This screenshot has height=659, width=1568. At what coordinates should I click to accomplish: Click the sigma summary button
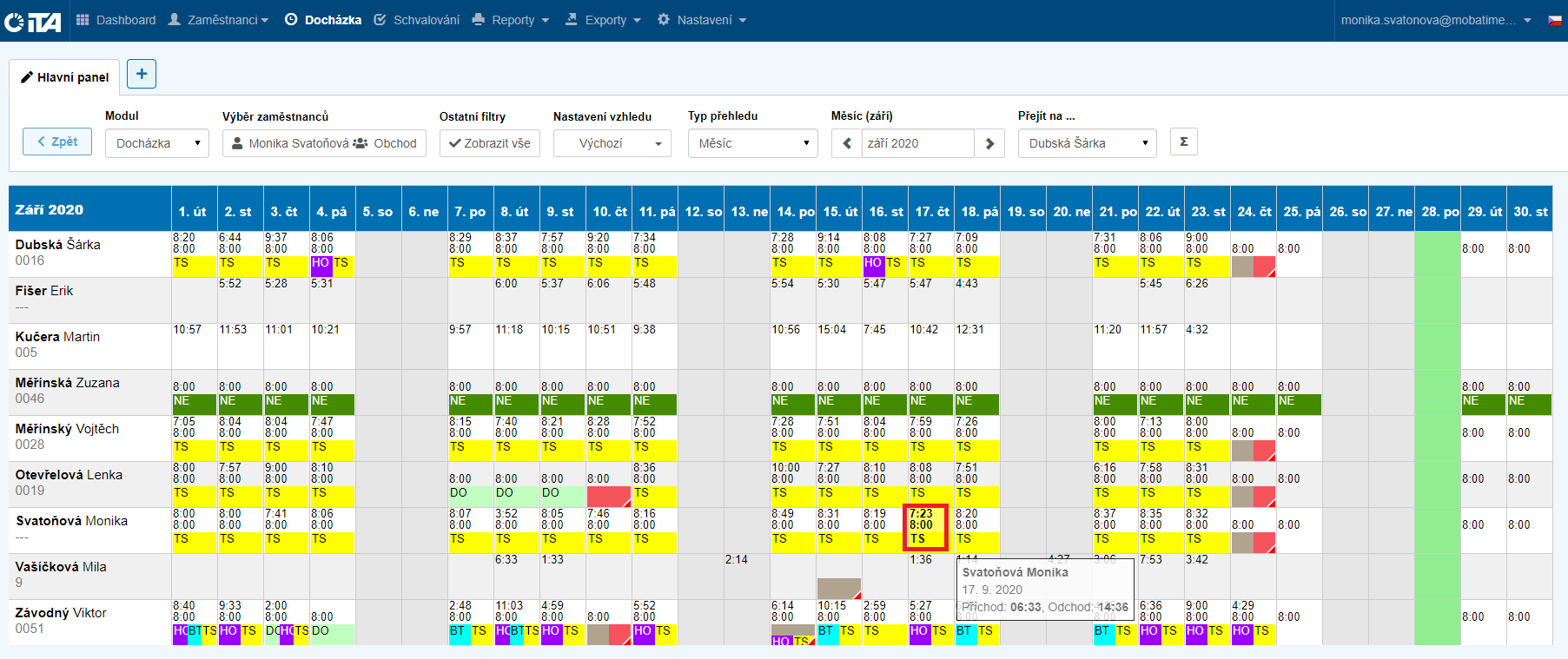(1183, 142)
